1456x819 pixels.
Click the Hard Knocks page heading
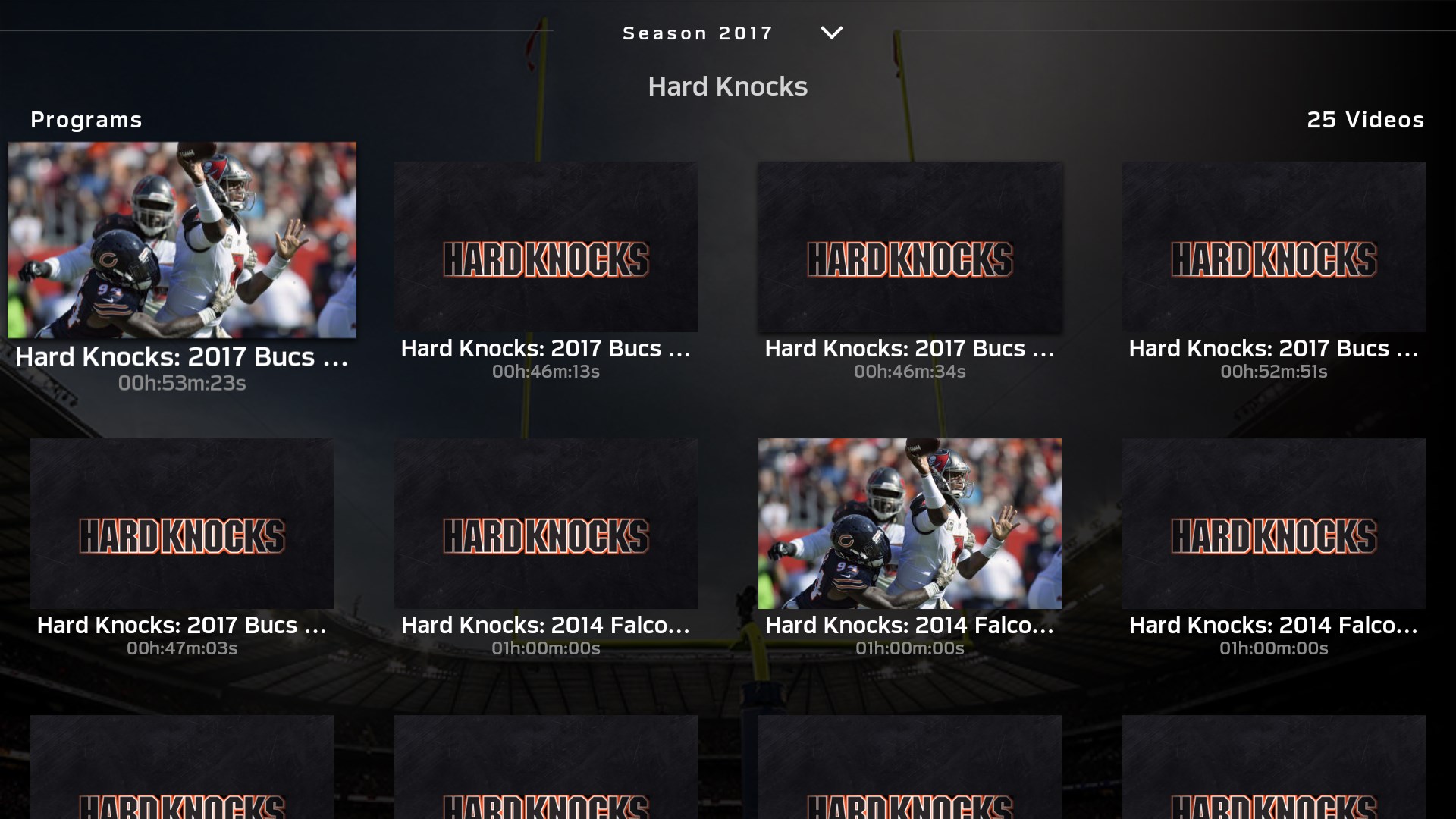pyautogui.click(x=728, y=86)
